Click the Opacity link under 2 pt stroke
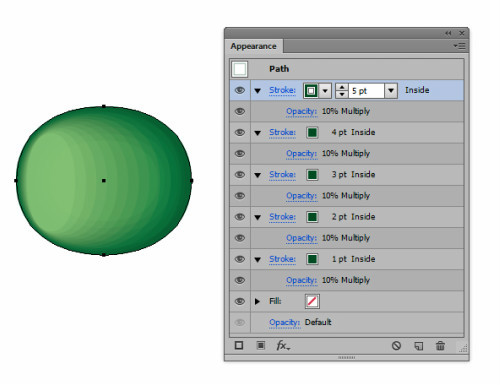 [x=301, y=238]
